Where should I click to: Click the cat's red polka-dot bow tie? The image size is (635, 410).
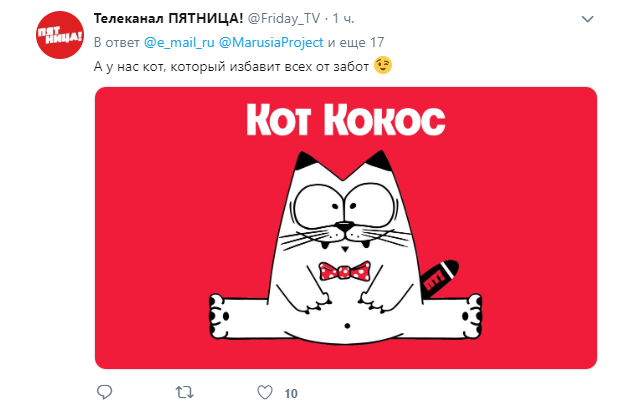(344, 271)
